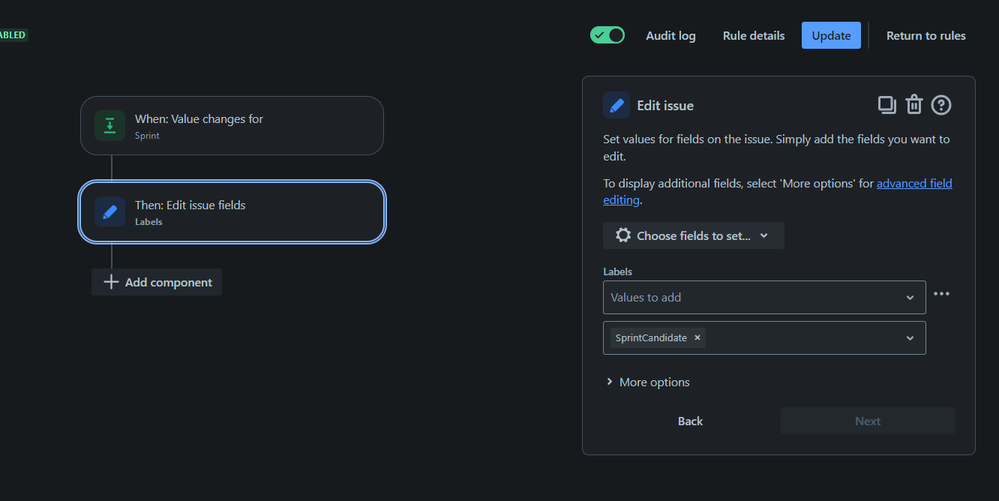Open the Audit log
This screenshot has height=501, width=999.
pos(670,36)
